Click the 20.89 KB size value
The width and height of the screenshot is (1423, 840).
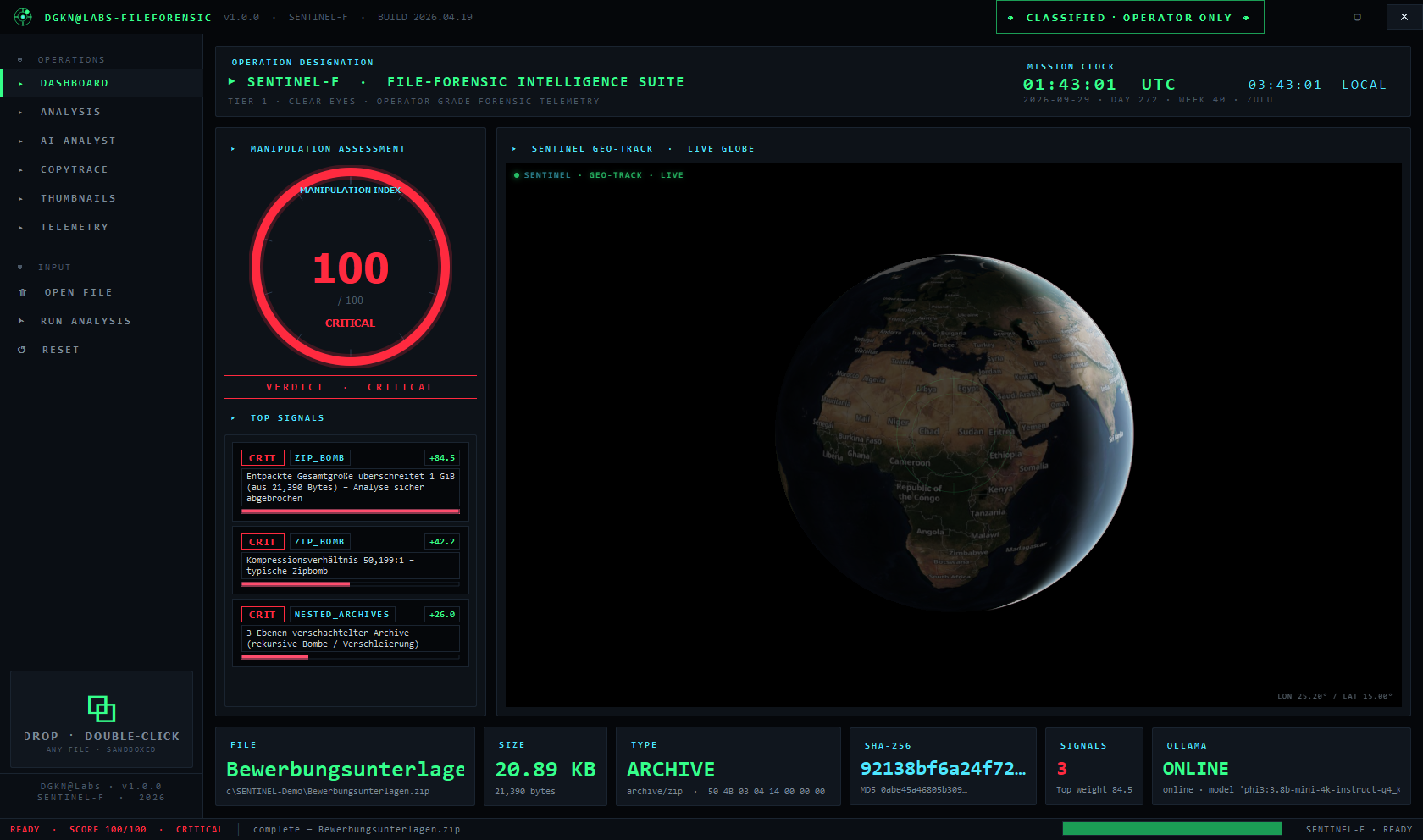coord(545,770)
